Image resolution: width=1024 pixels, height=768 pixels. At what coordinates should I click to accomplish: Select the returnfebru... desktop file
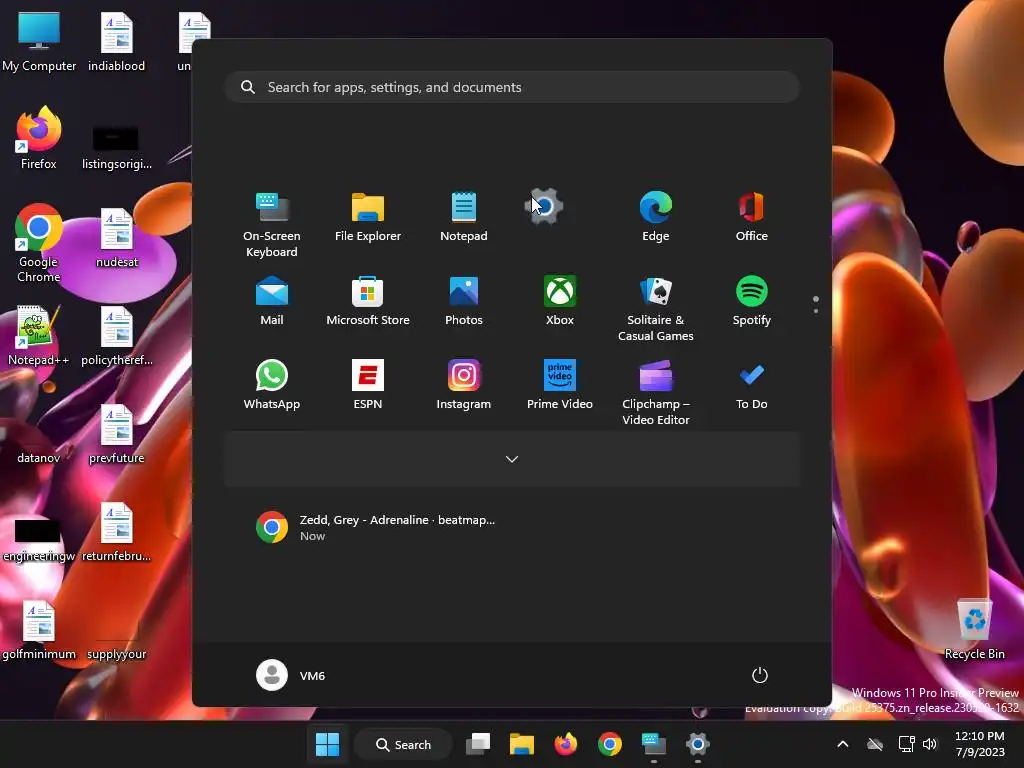pyautogui.click(x=116, y=531)
